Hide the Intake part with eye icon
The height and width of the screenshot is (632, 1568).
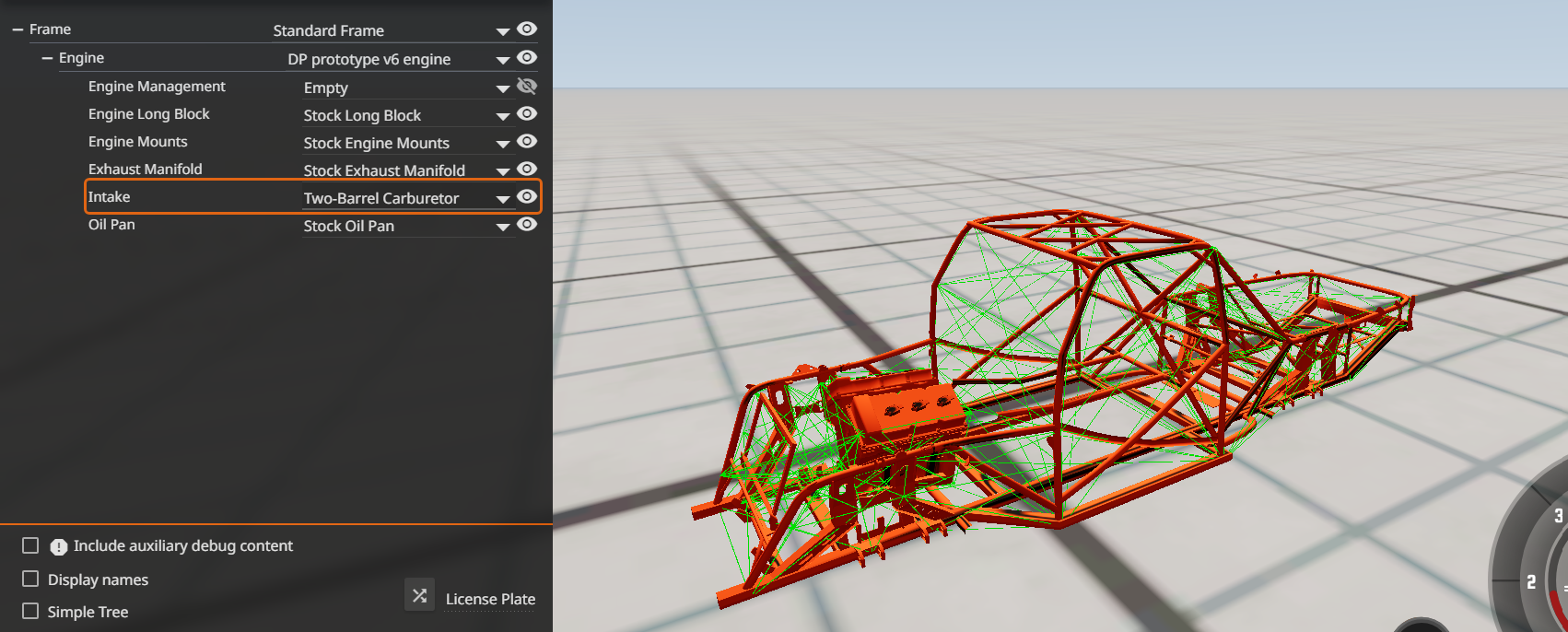[527, 196]
